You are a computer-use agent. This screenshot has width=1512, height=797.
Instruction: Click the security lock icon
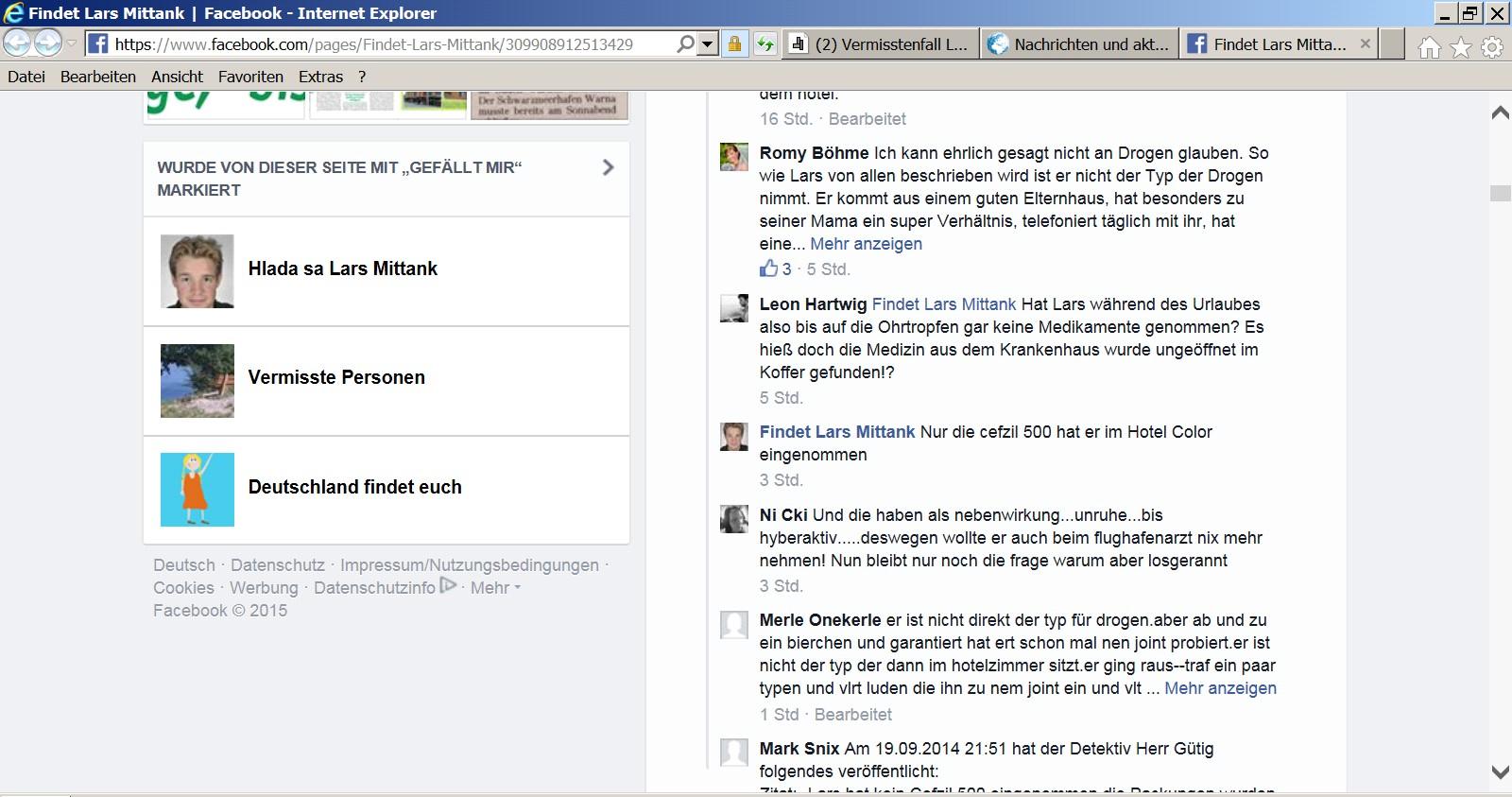[x=734, y=43]
